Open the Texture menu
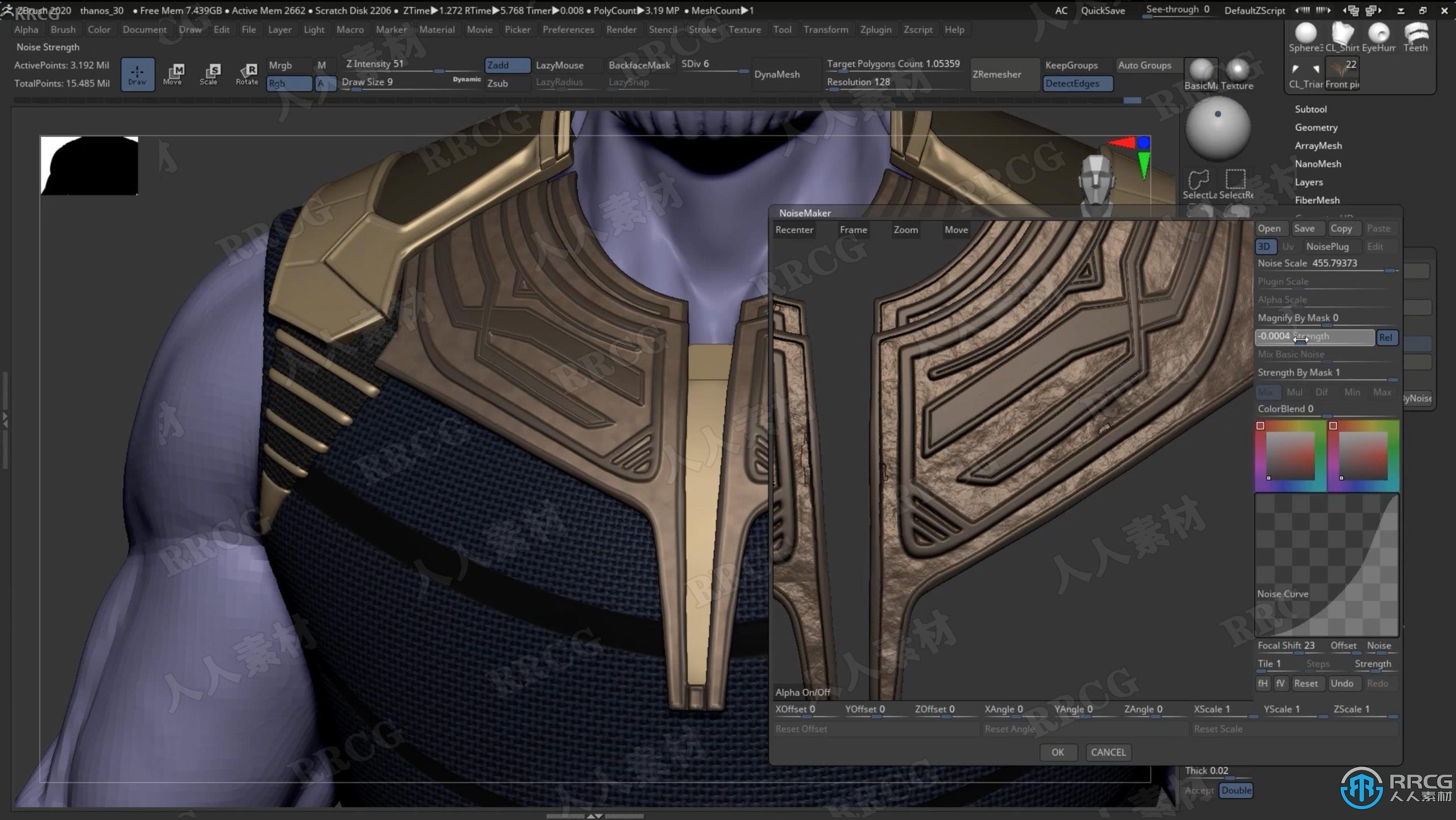 pos(744,29)
